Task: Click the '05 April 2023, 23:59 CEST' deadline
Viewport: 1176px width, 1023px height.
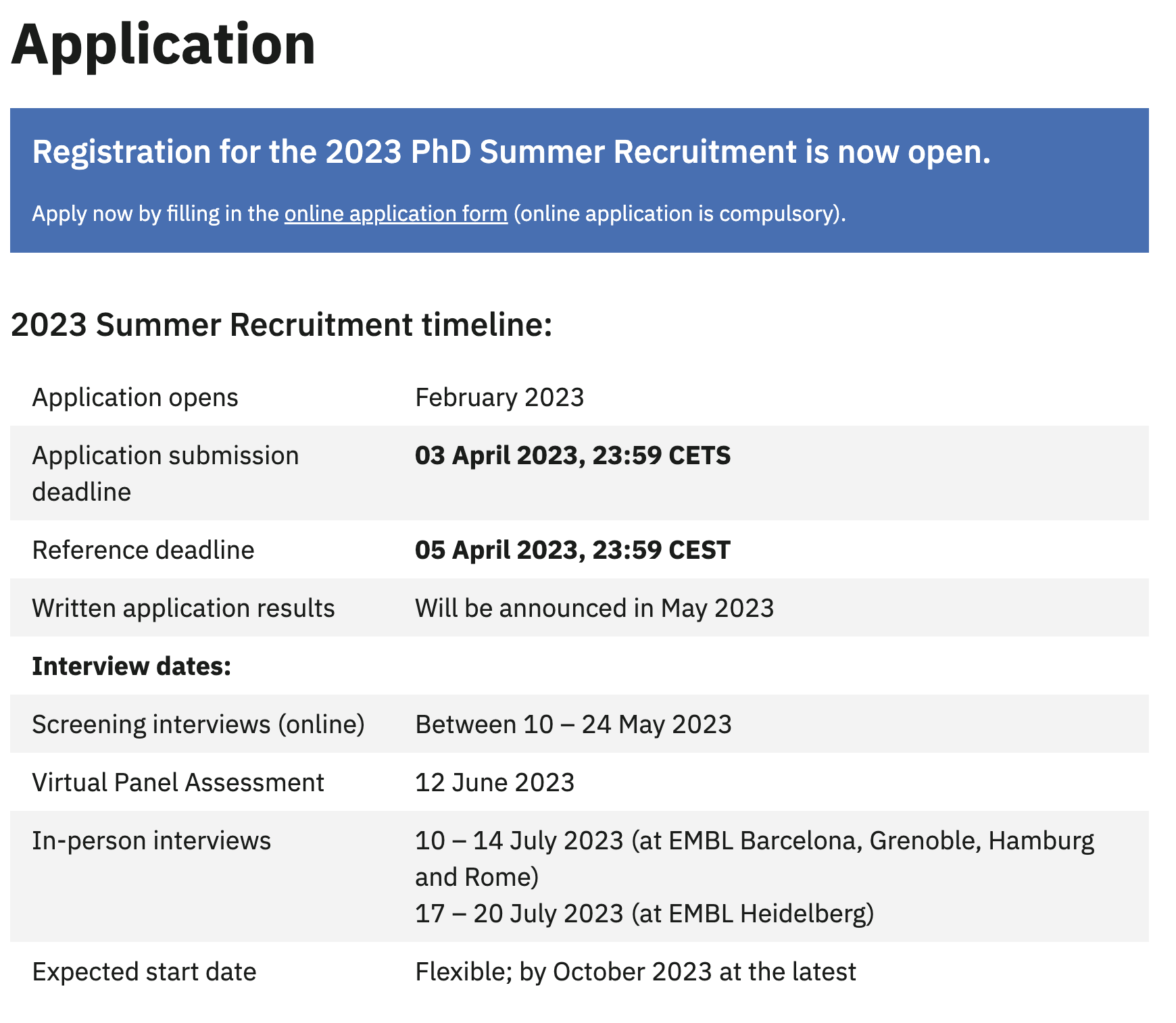Action: pyautogui.click(x=572, y=550)
